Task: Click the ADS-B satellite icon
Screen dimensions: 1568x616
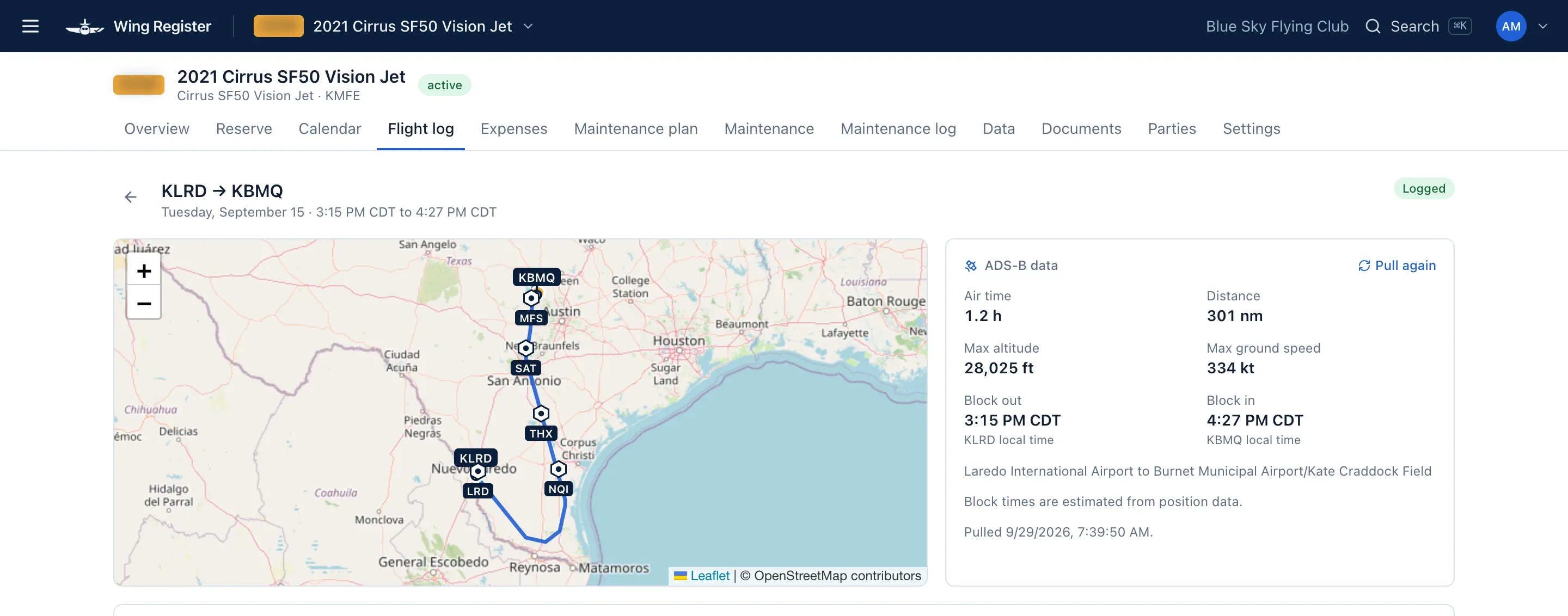Action: tap(971, 266)
